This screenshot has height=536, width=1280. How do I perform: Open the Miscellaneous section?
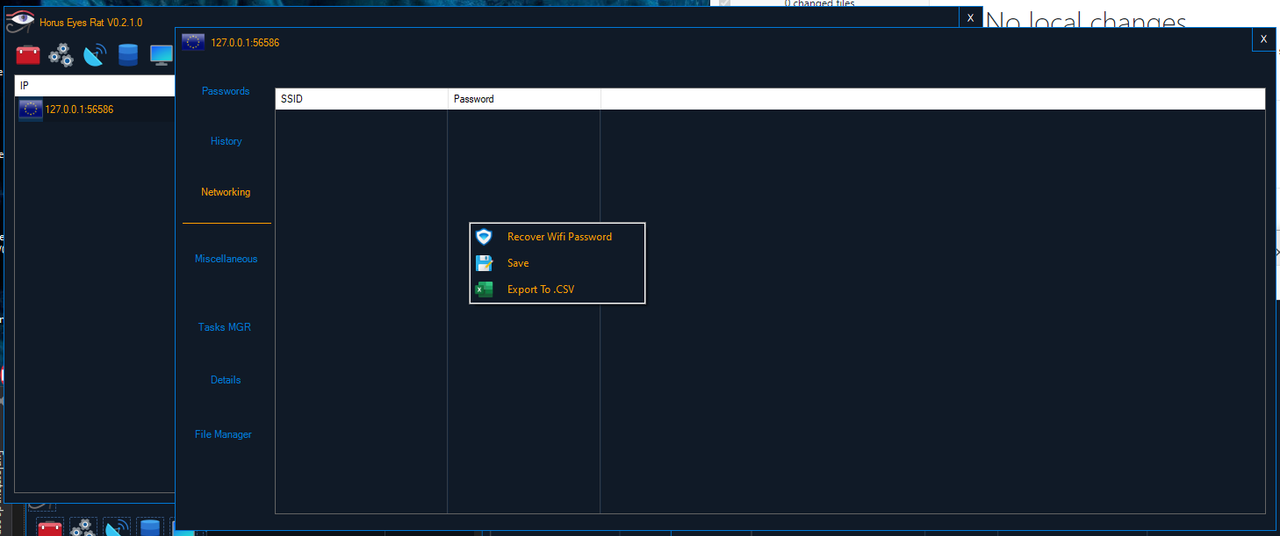point(226,259)
